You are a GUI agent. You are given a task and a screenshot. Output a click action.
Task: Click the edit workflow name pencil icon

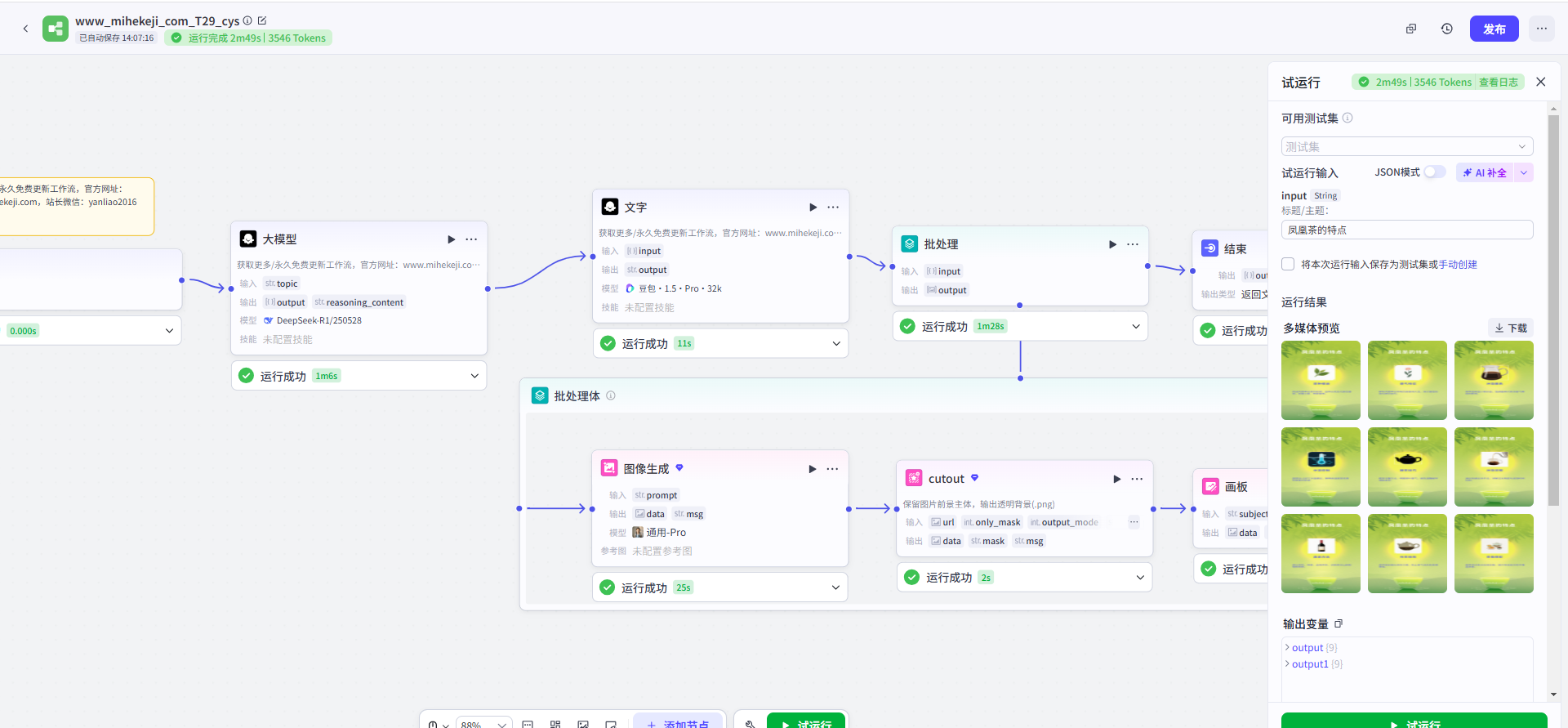(x=262, y=20)
